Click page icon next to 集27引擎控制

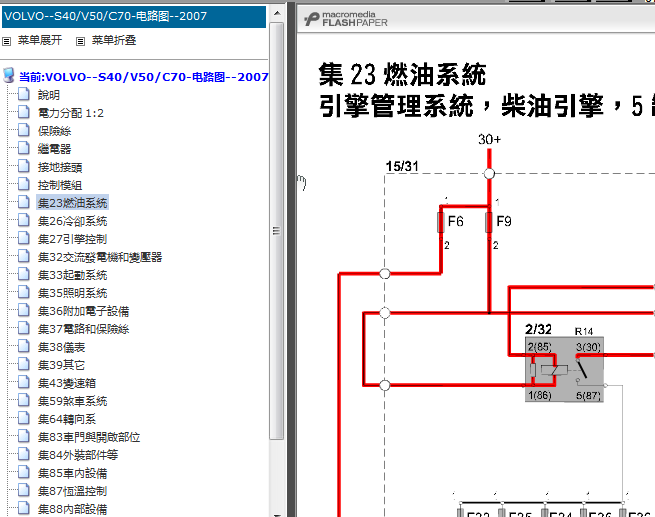pos(24,238)
